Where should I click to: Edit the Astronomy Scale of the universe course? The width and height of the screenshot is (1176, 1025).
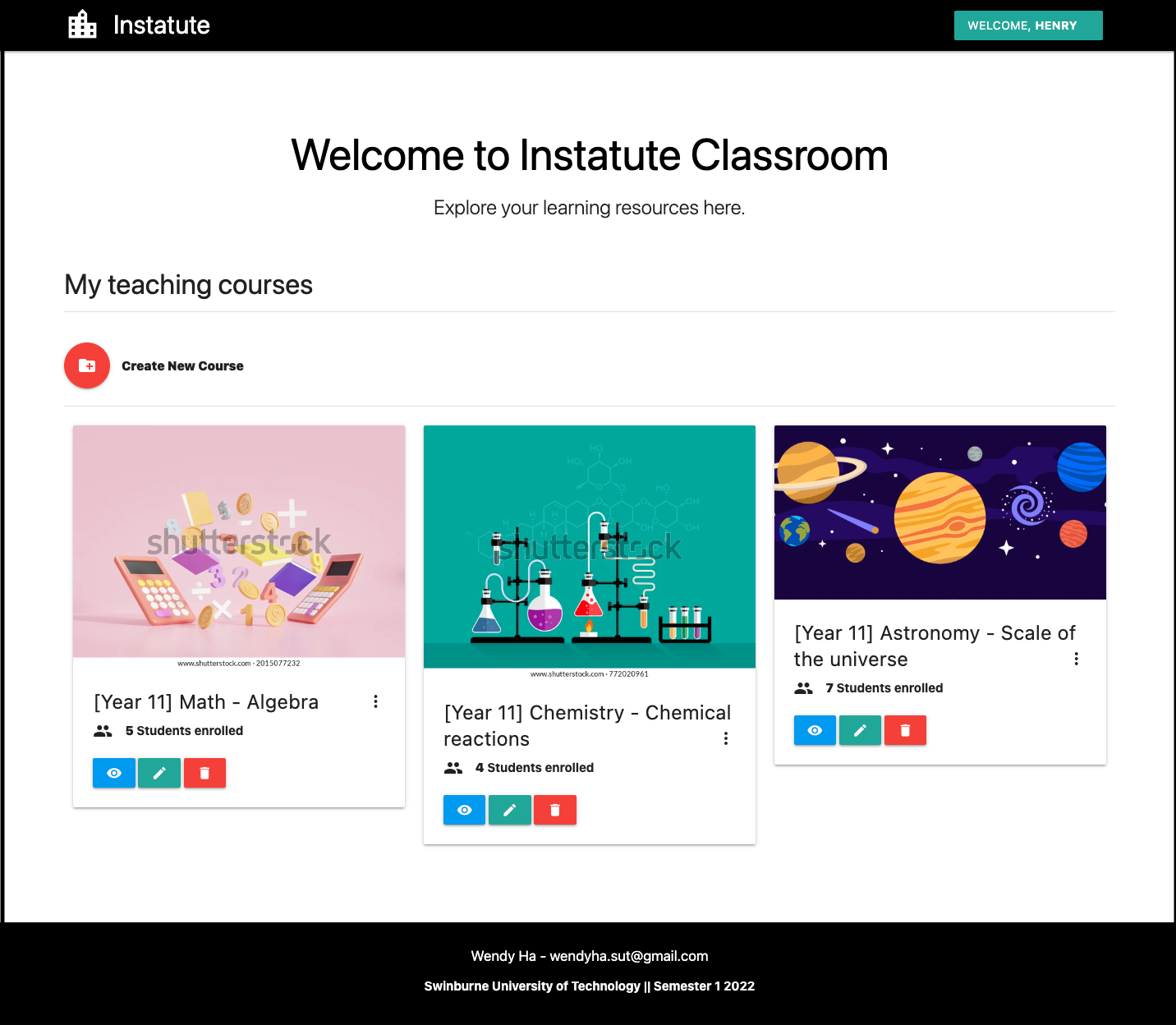pos(860,730)
